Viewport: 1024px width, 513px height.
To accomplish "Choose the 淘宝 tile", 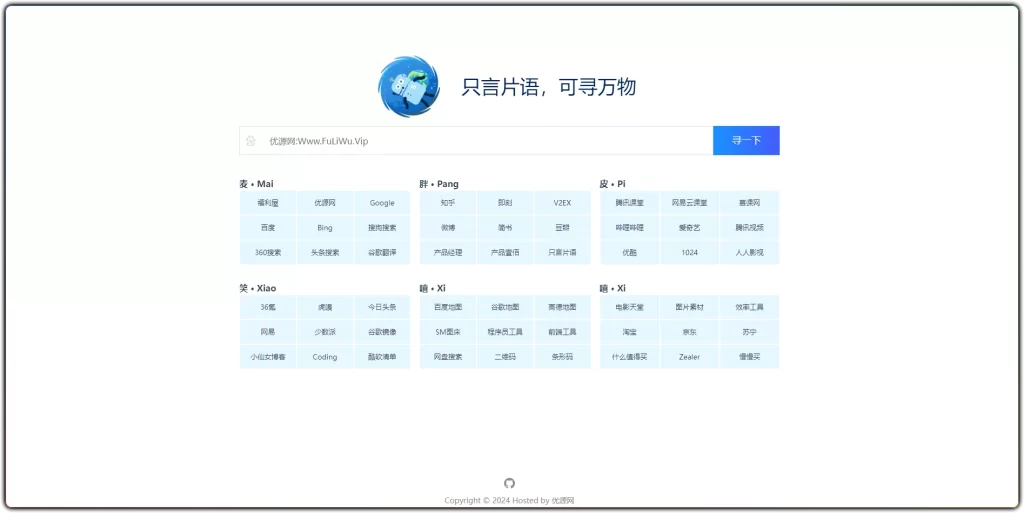I will click(630, 332).
